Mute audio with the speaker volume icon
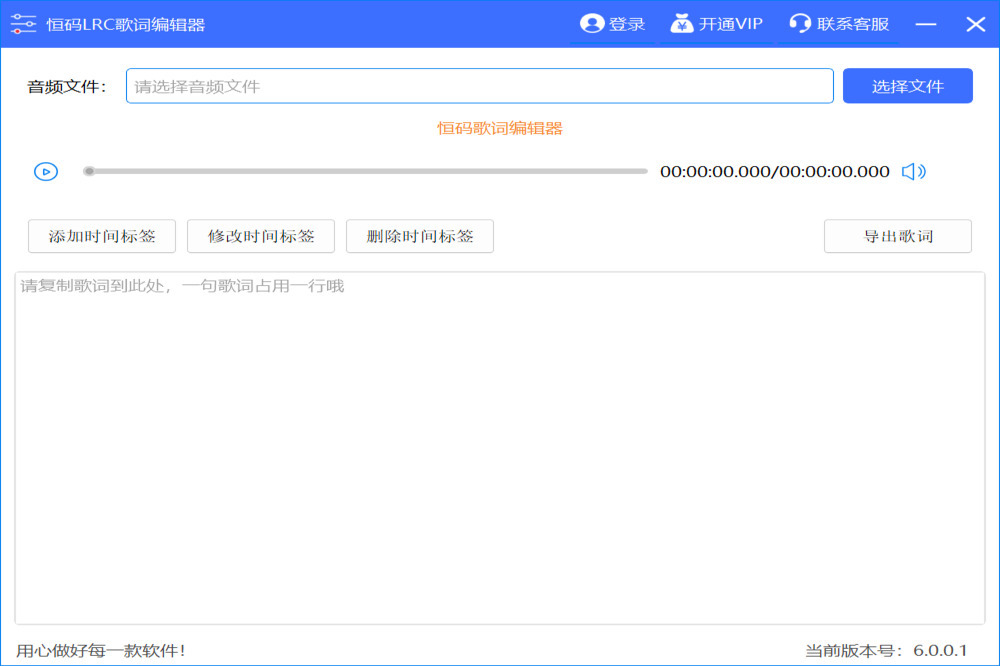1000x666 pixels. click(913, 172)
